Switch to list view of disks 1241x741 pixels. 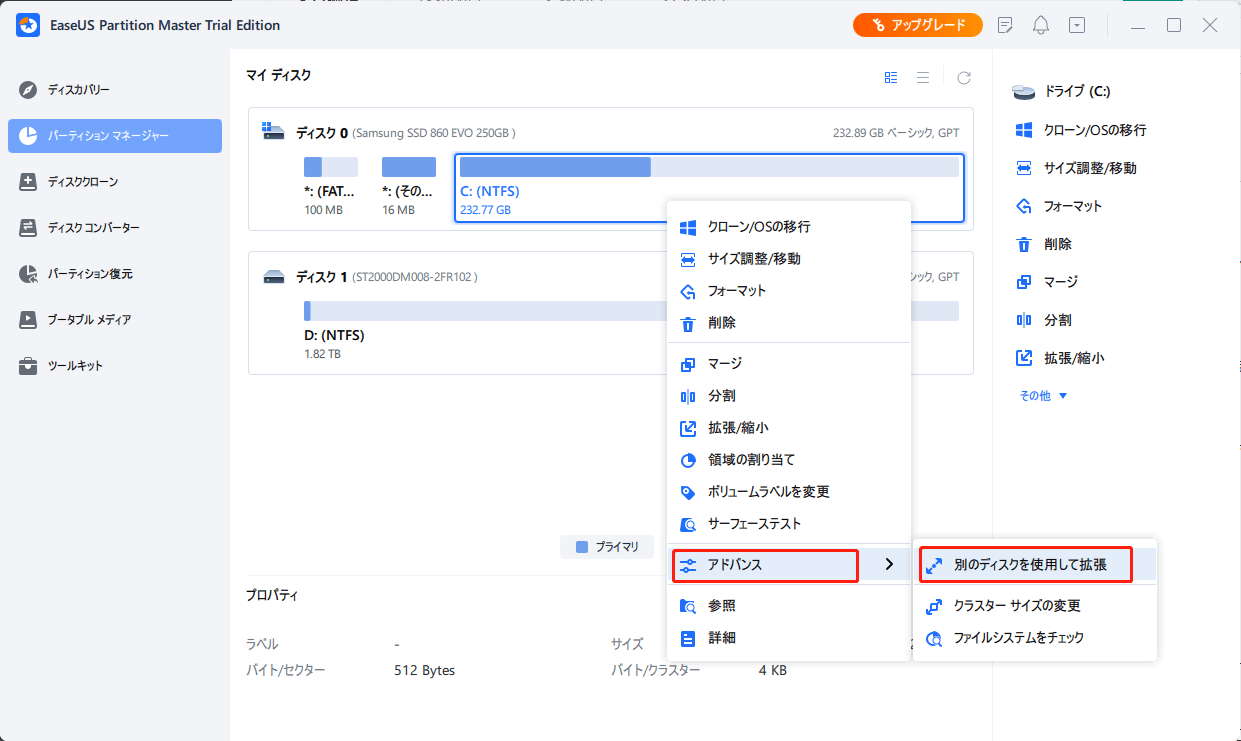pos(923,77)
